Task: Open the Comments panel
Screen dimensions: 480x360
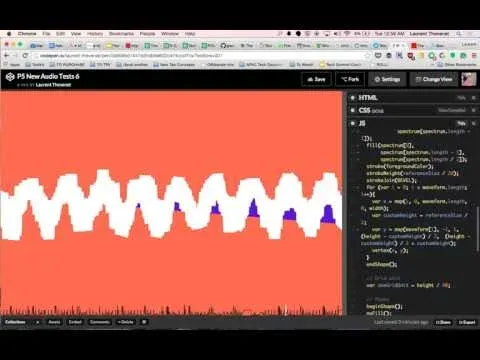Action: pos(100,322)
